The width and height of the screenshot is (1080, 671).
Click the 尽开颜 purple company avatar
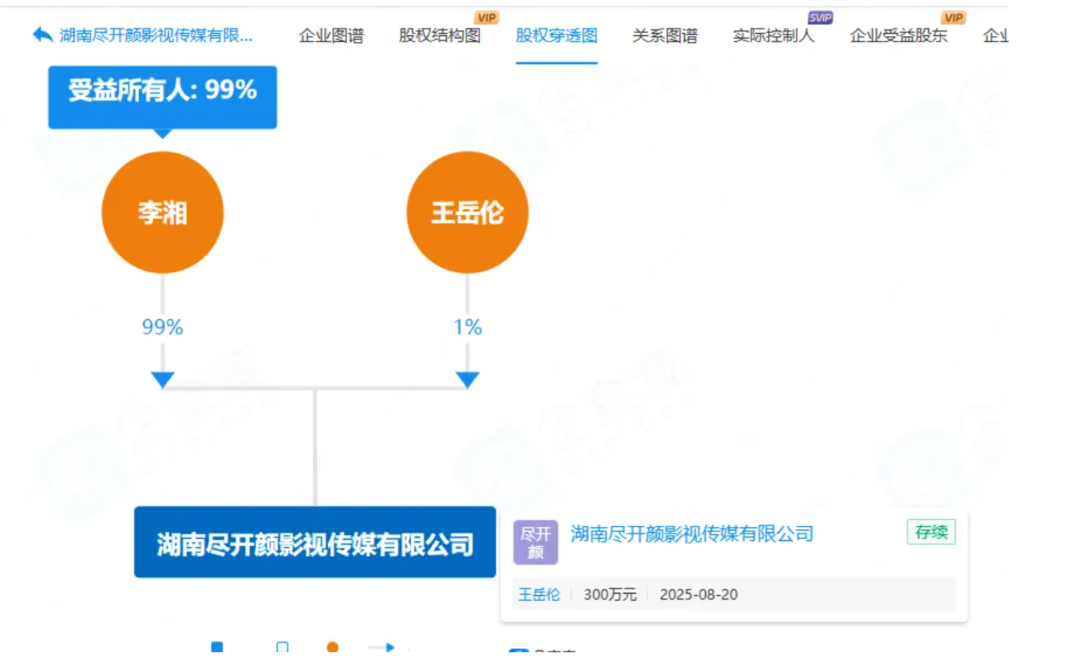(536, 539)
